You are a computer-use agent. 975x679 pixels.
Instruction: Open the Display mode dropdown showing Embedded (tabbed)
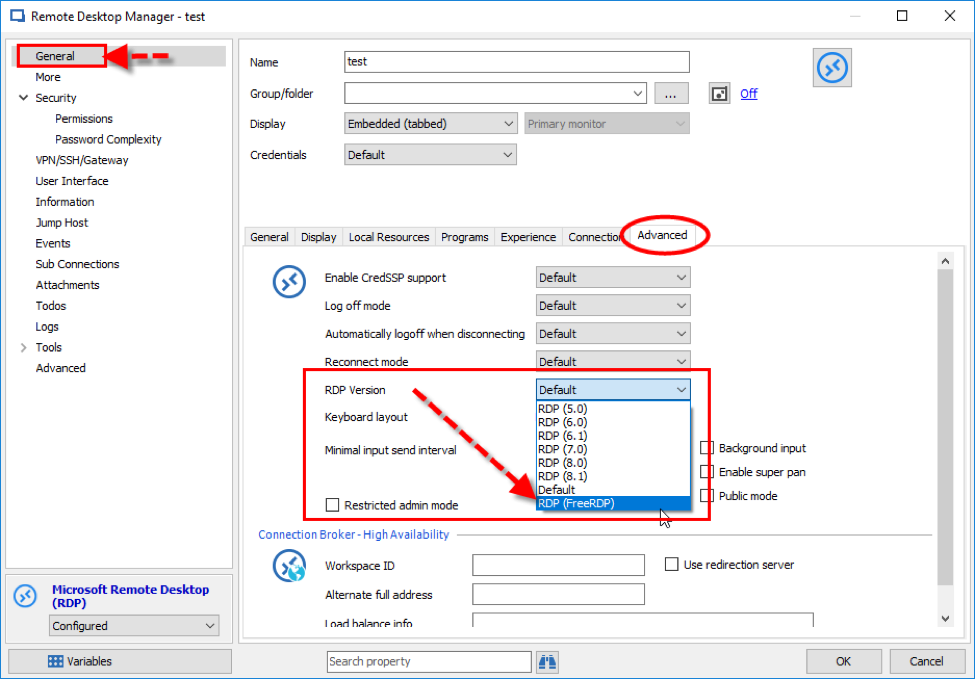click(430, 124)
